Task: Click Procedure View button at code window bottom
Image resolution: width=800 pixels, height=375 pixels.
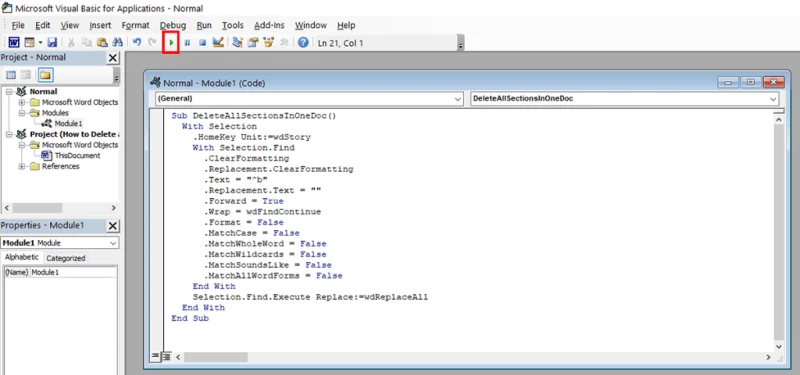Action: pos(156,357)
